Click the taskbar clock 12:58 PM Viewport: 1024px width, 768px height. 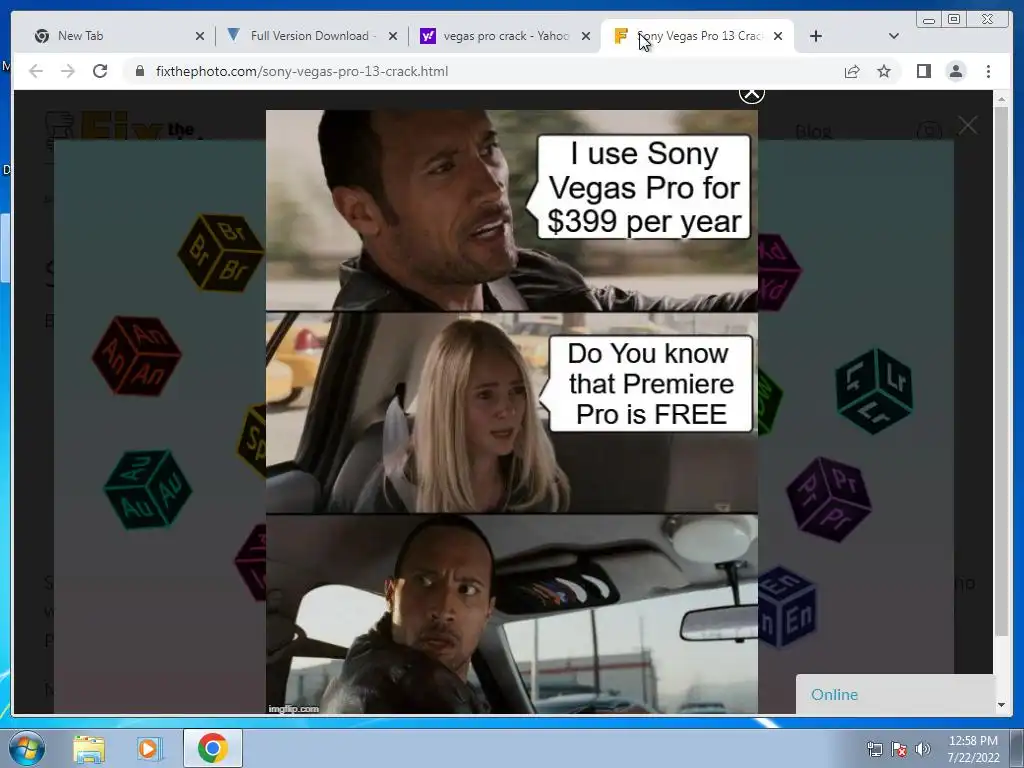click(x=973, y=749)
